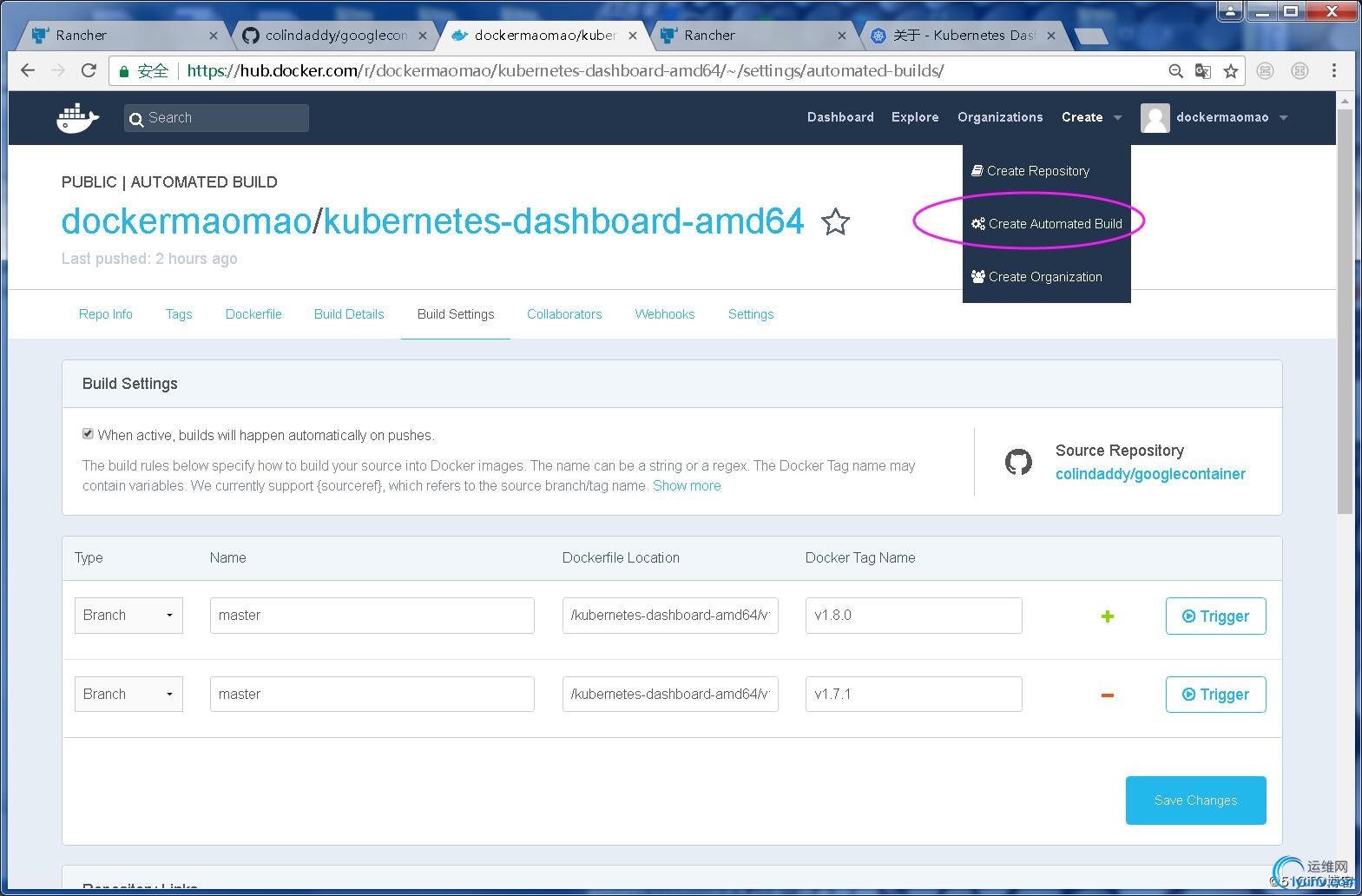This screenshot has width=1362, height=896.
Task: Click the dockermaomao user avatar
Action: [1155, 118]
